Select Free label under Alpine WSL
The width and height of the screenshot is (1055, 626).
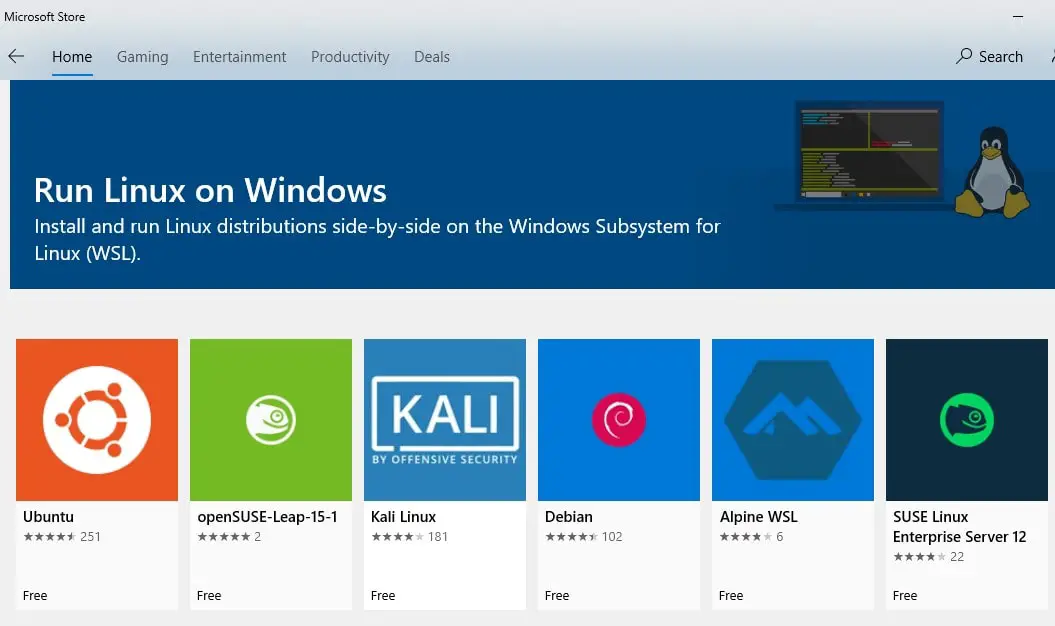click(730, 595)
